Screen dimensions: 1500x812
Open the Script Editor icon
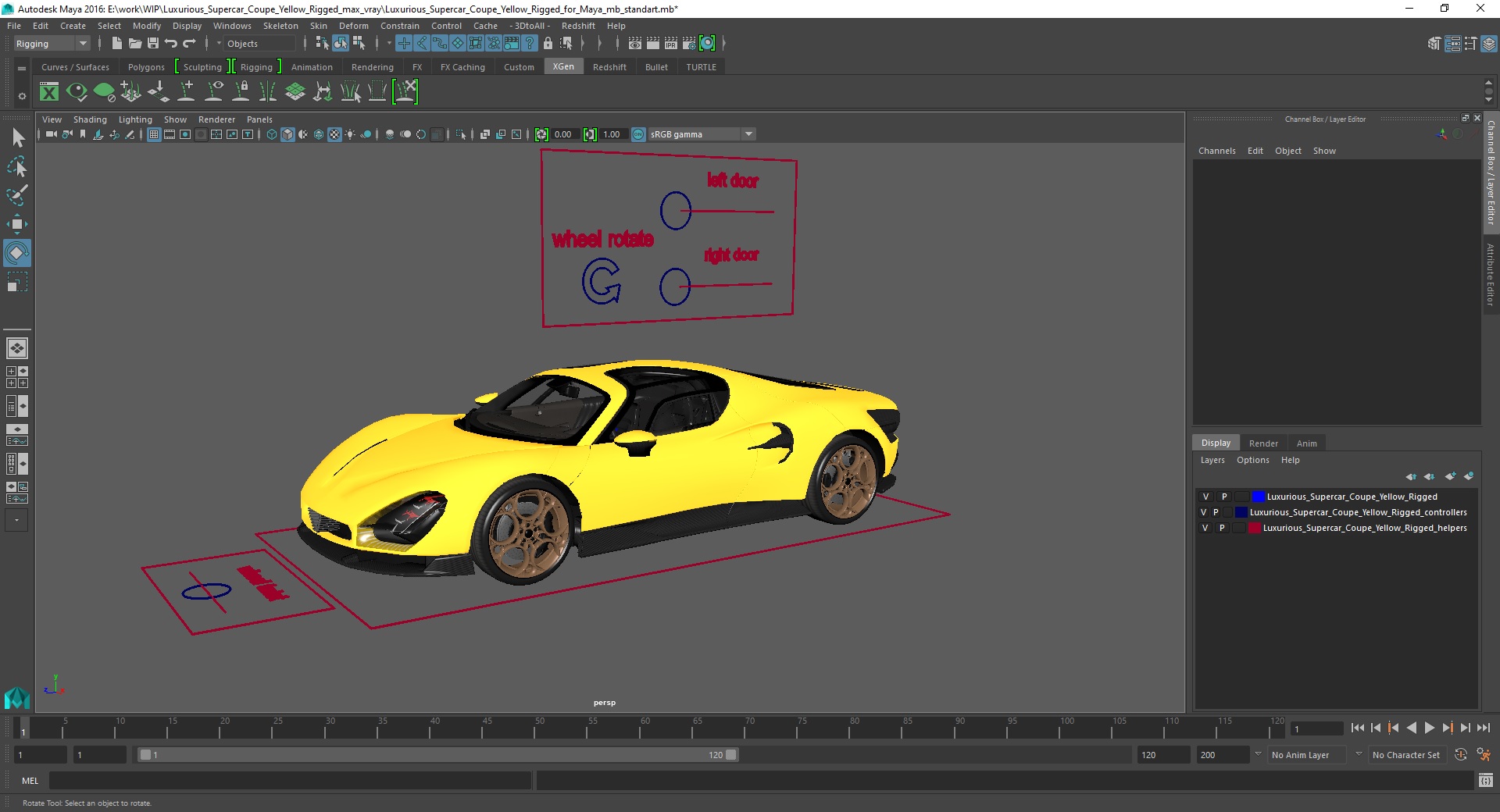coord(1486,780)
